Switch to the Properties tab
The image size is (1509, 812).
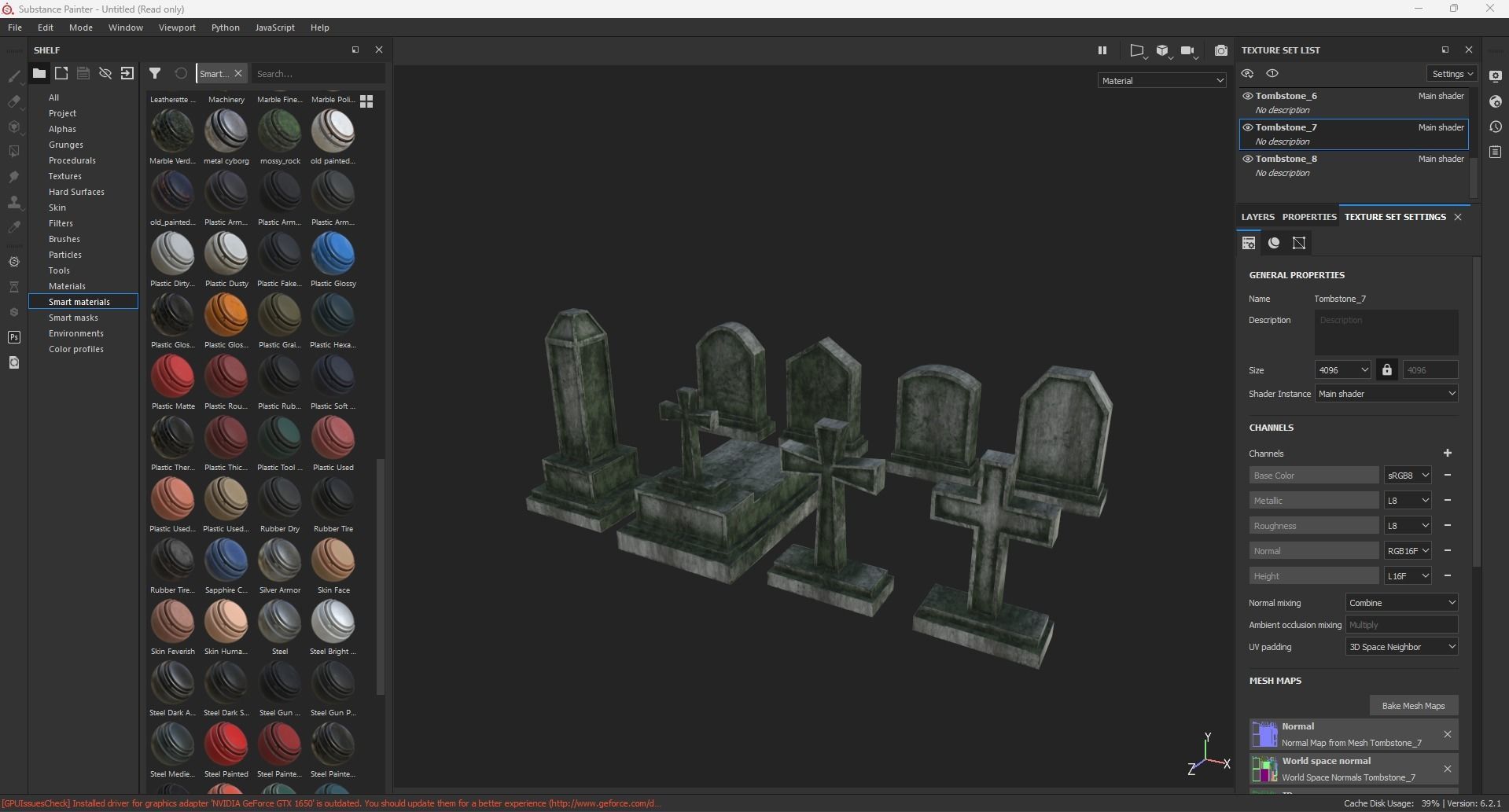click(1309, 217)
